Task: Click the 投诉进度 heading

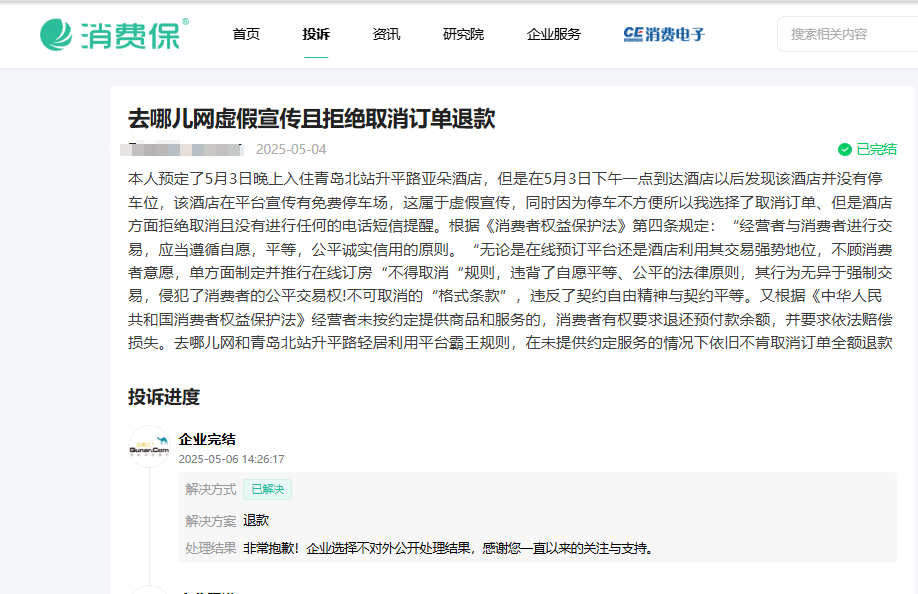Action: [164, 397]
